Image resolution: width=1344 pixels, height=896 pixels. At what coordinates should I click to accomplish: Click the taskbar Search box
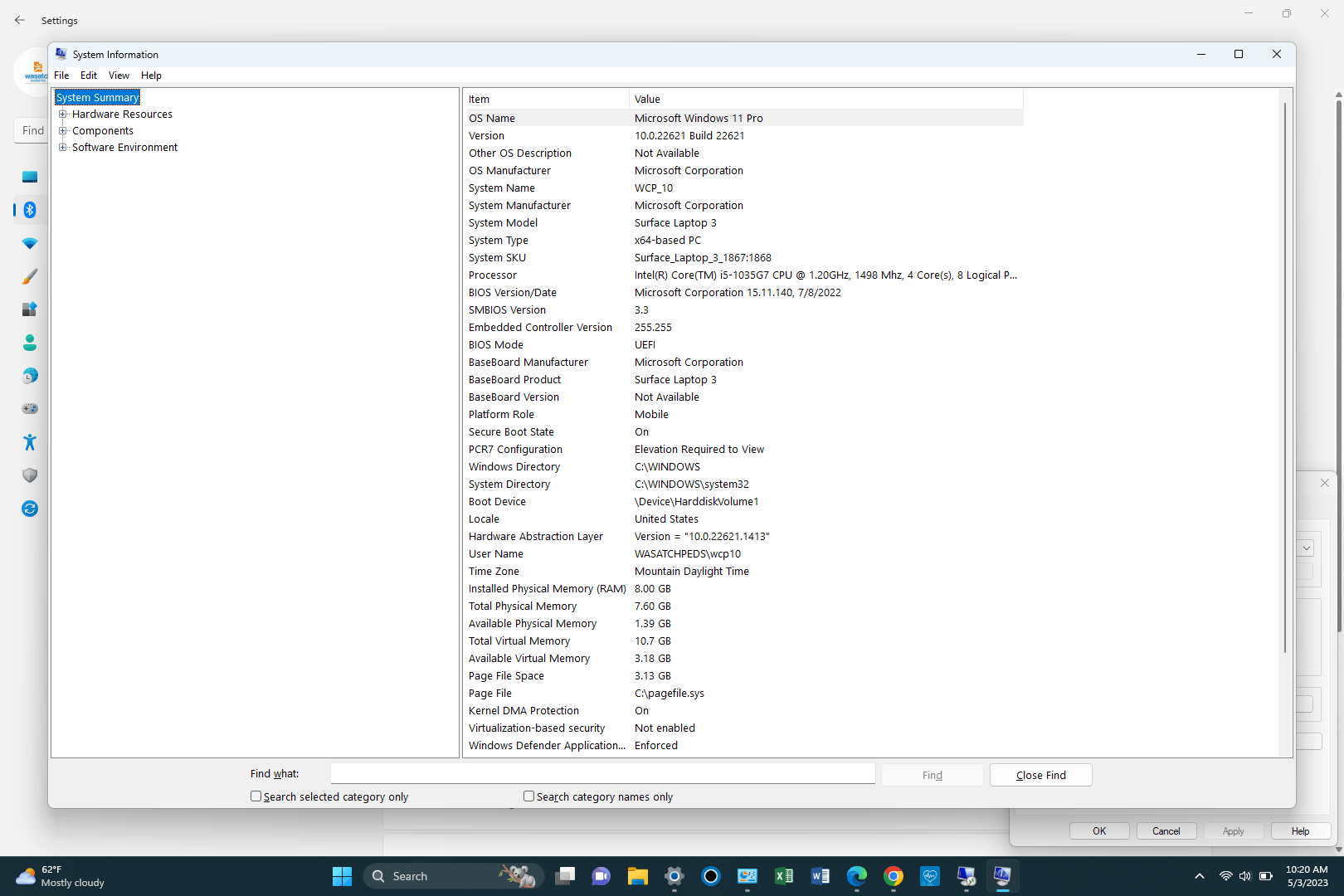coord(453,876)
